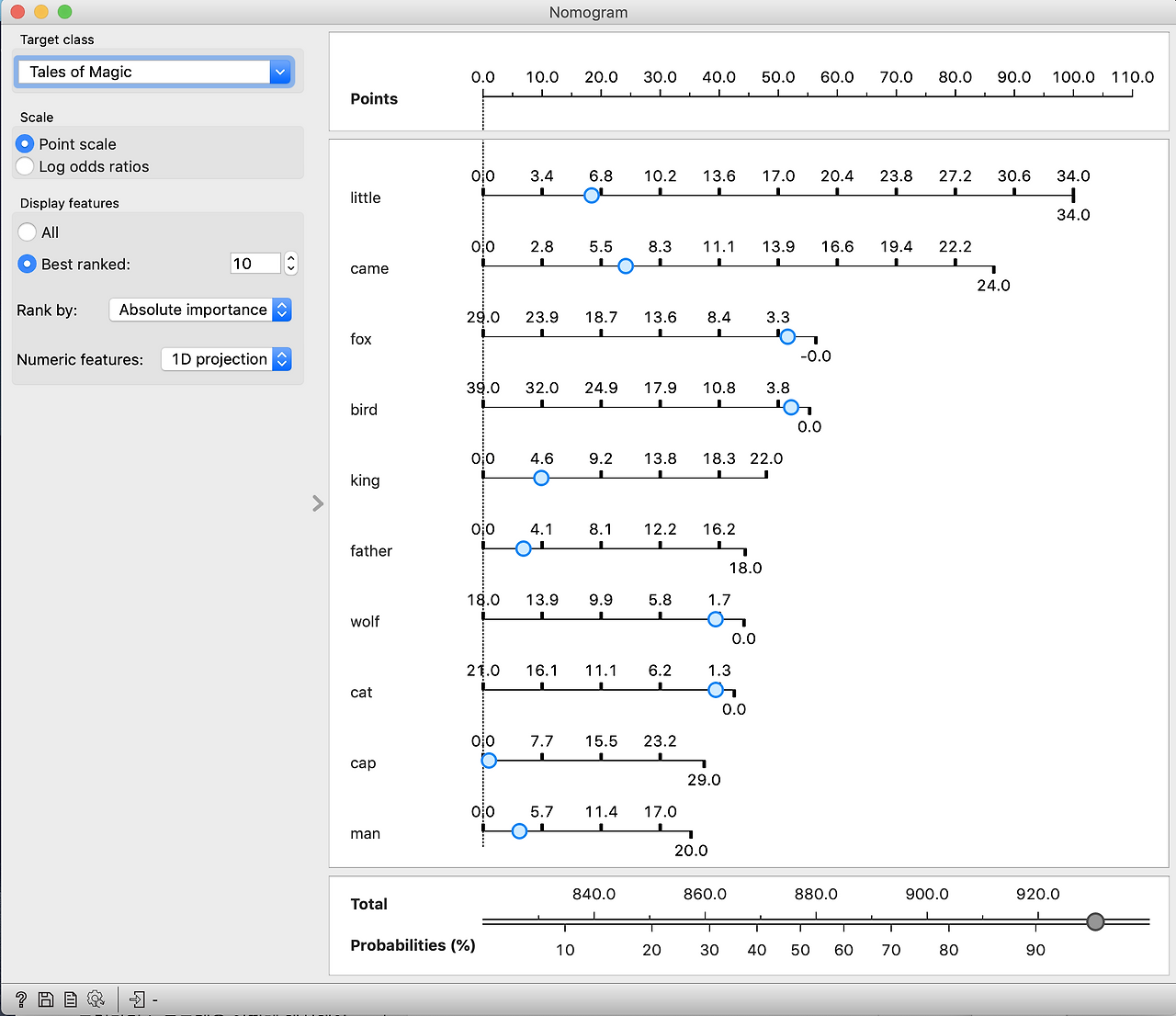This screenshot has width=1176, height=1016.
Task: Click the 'fox' feature slider handle
Action: pos(787,337)
